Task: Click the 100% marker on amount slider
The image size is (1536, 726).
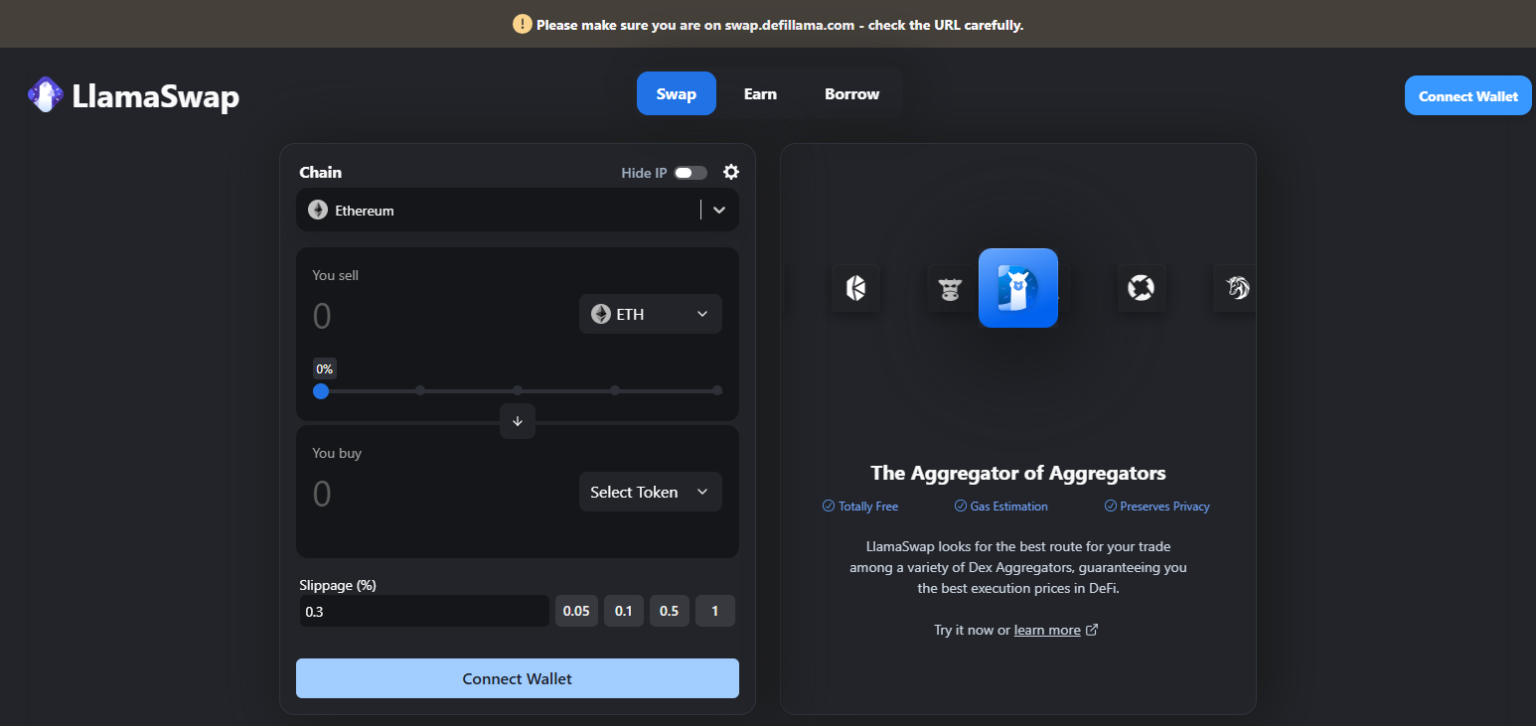Action: (717, 390)
